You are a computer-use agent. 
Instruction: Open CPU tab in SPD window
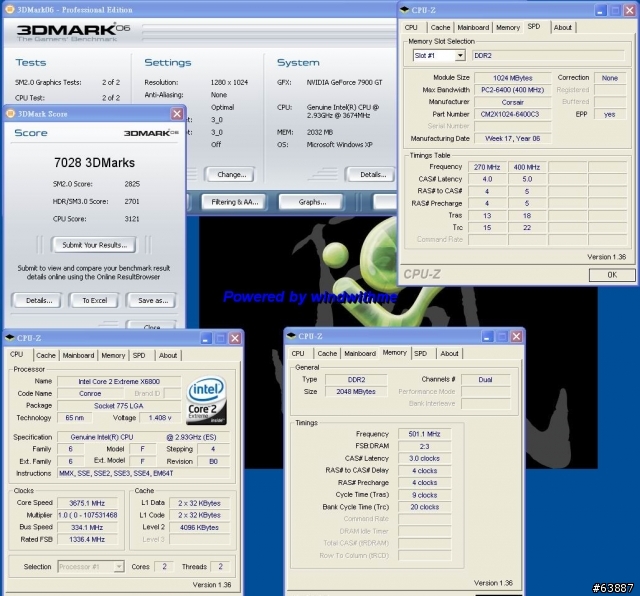pos(411,27)
